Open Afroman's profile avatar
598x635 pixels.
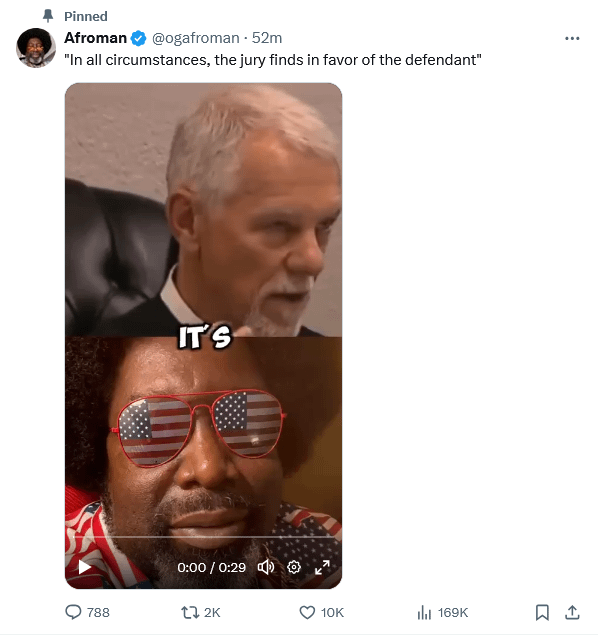pos(36,47)
